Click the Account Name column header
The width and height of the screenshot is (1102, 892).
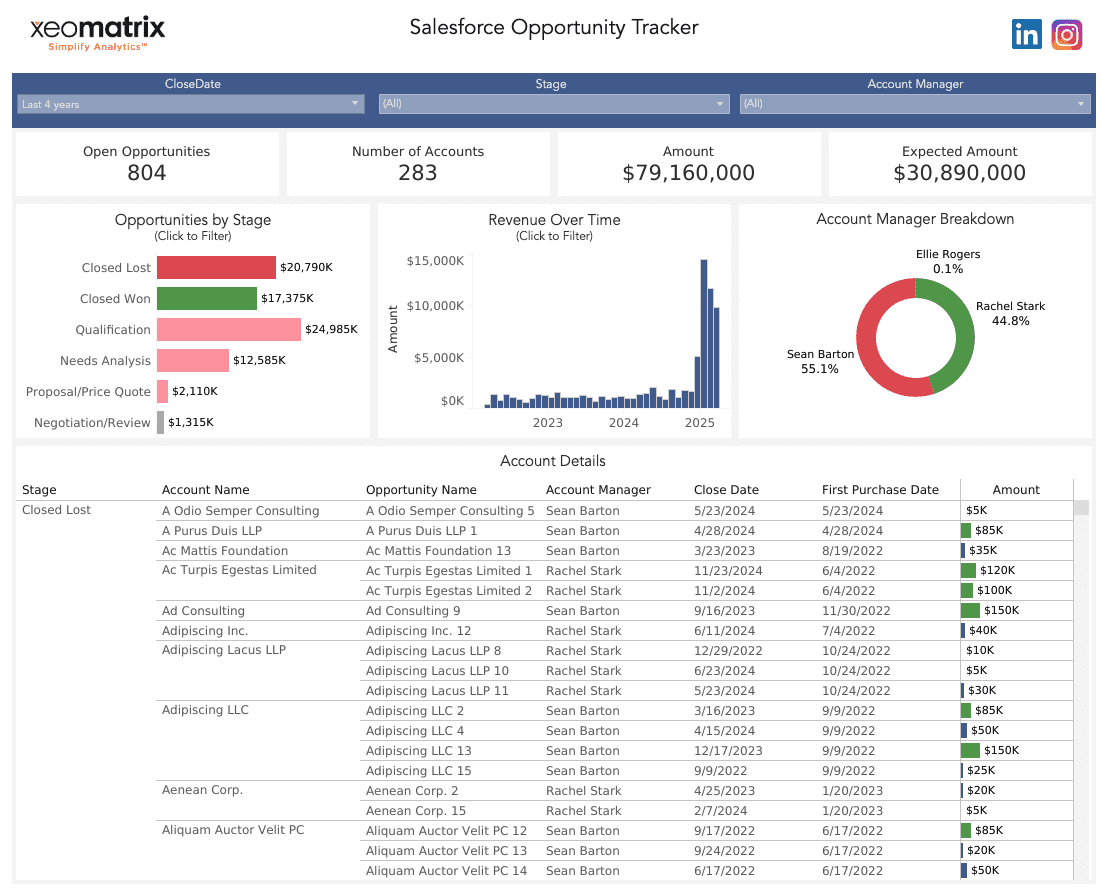(205, 489)
